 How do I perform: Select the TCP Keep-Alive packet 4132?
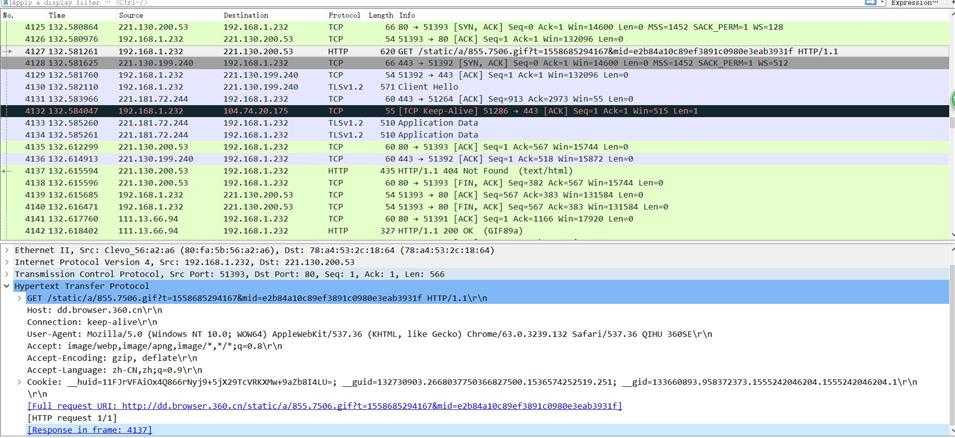coord(475,111)
